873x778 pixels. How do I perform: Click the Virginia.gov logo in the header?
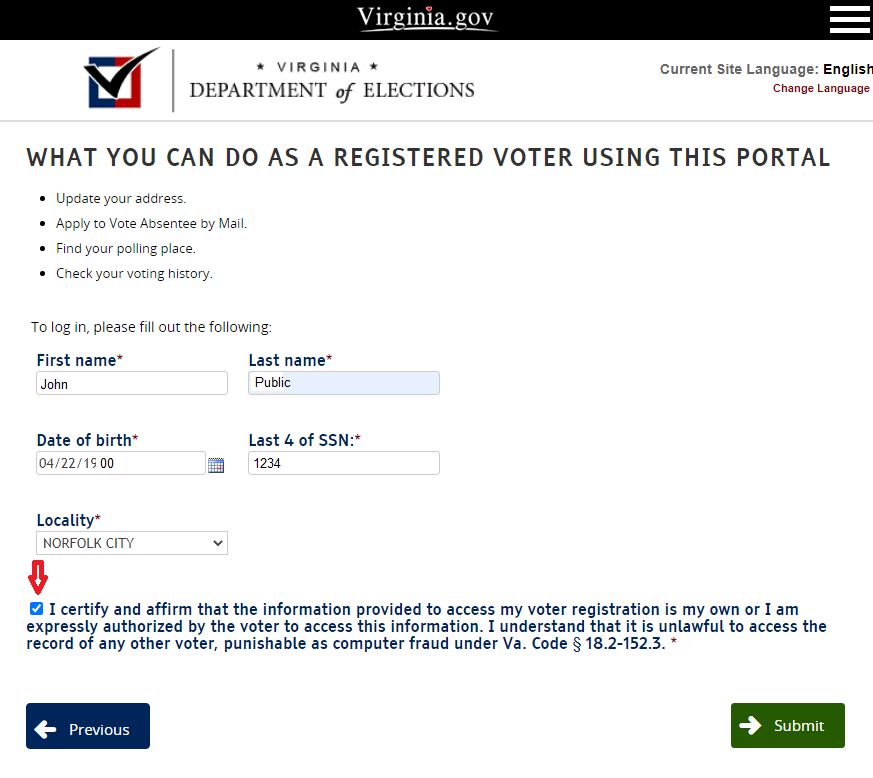427,18
